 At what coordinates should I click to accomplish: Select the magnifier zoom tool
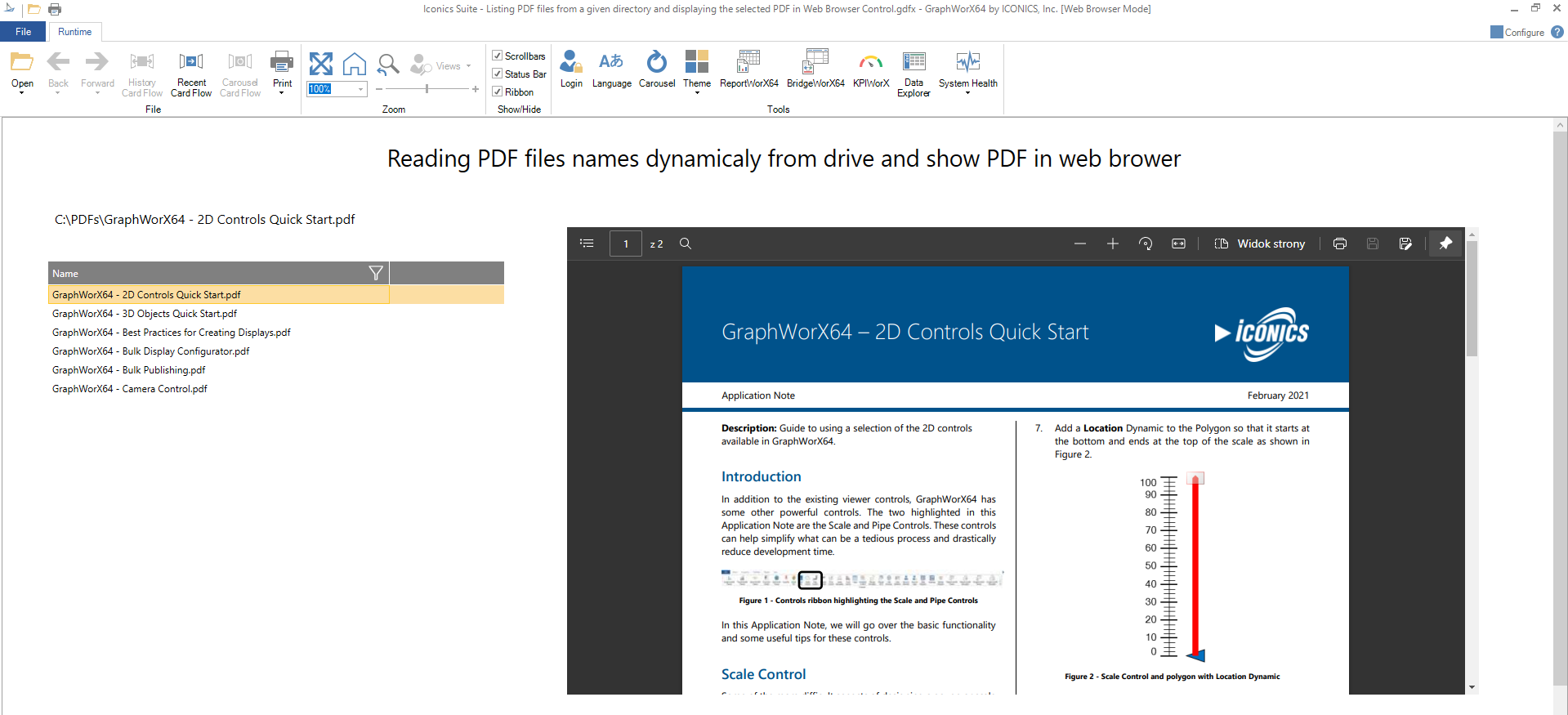(x=388, y=64)
